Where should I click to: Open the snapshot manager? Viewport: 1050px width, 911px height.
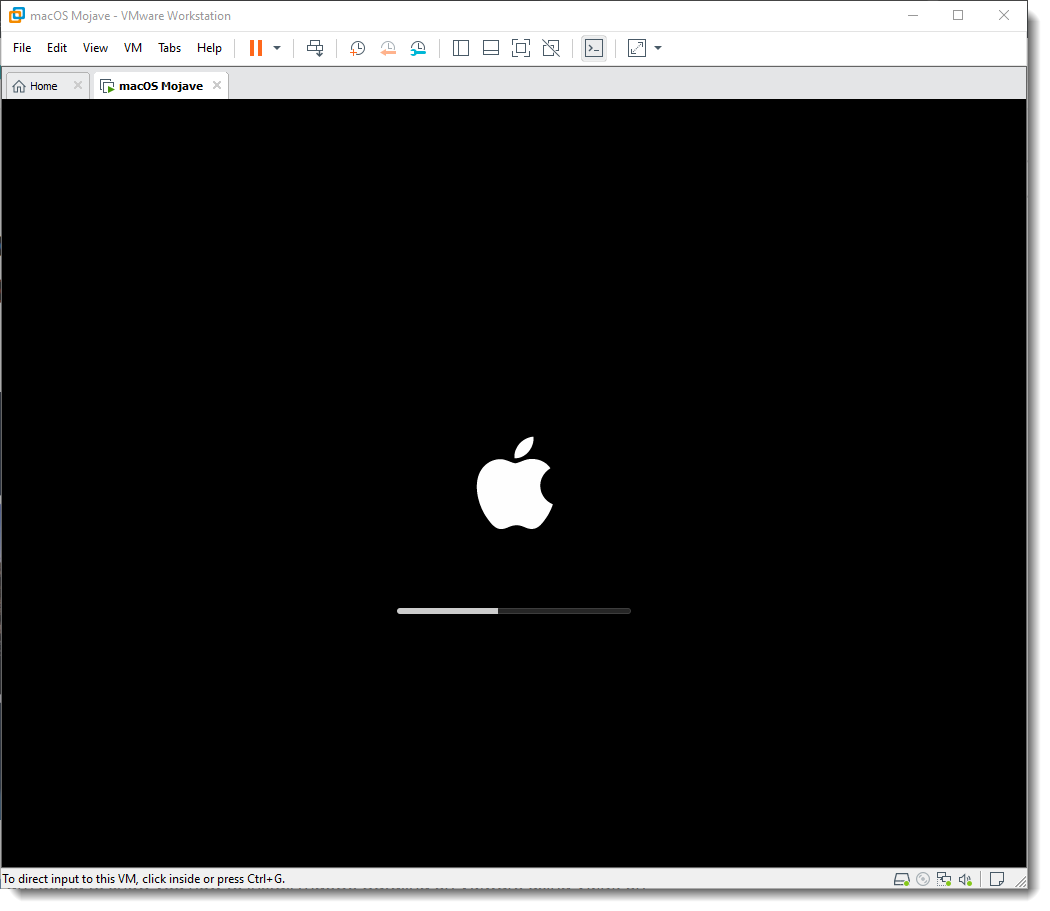pyautogui.click(x=418, y=48)
